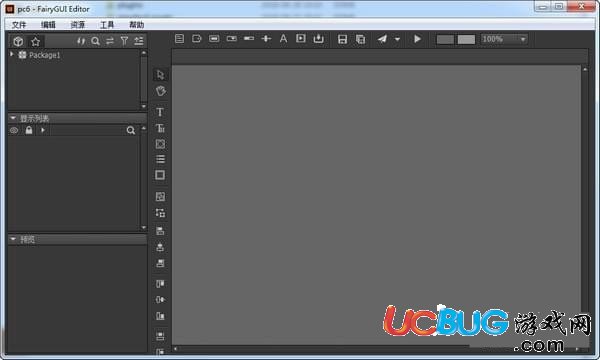Click the align icon with two vertical bars
This screenshot has width=600, height=360.
click(160, 283)
